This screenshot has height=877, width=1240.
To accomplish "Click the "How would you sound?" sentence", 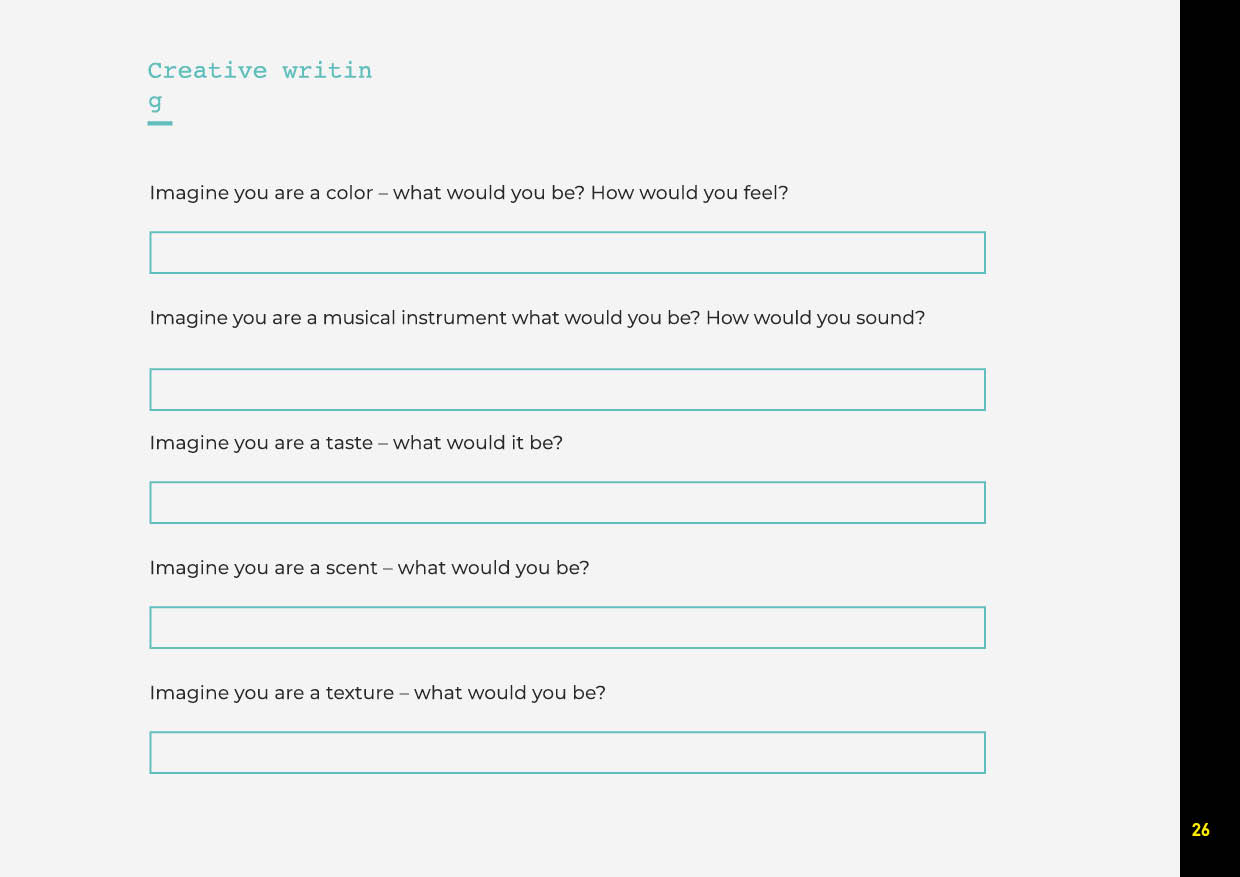I will click(815, 318).
